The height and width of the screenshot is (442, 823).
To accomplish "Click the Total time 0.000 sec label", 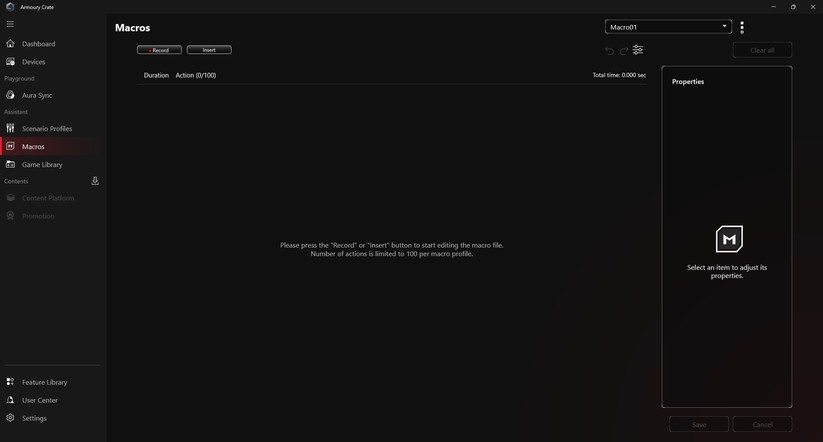I will pos(619,75).
